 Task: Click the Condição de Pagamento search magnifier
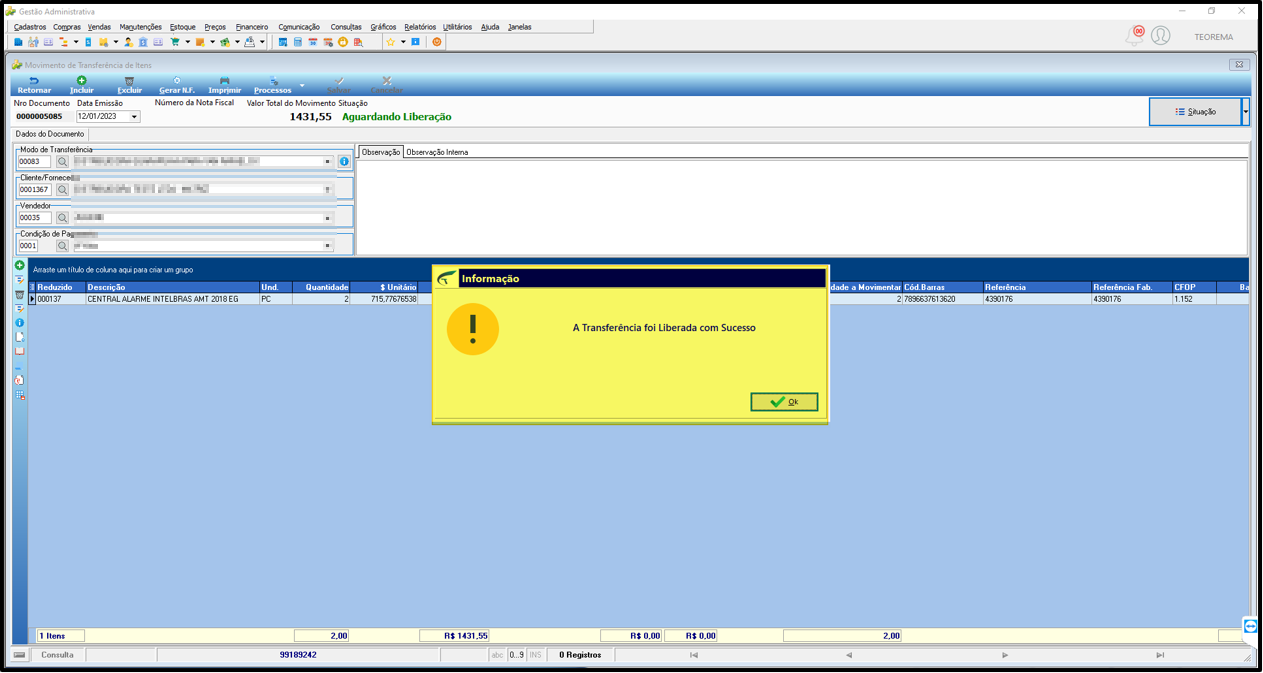pyautogui.click(x=62, y=245)
